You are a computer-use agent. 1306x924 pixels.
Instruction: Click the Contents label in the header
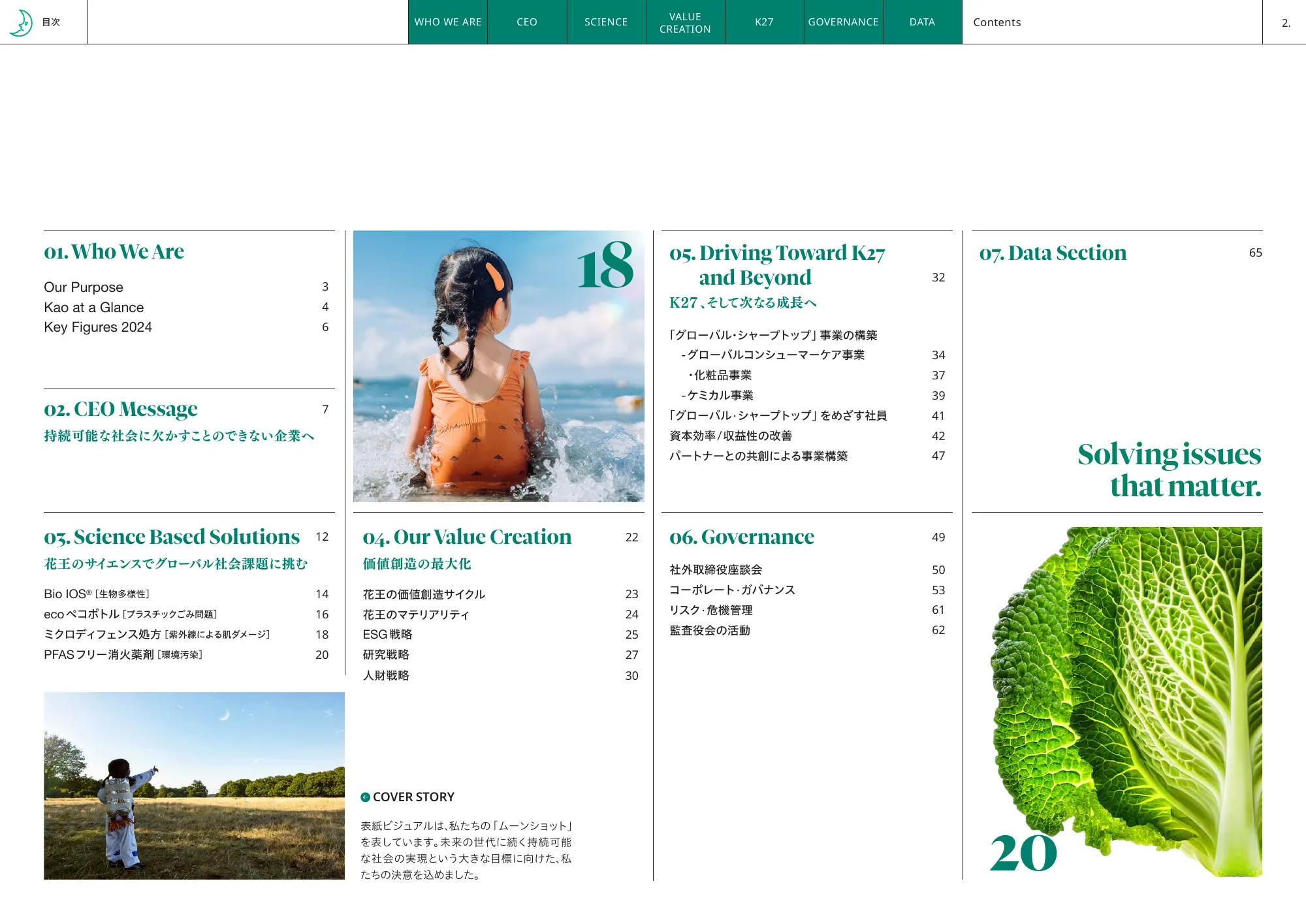coord(997,22)
